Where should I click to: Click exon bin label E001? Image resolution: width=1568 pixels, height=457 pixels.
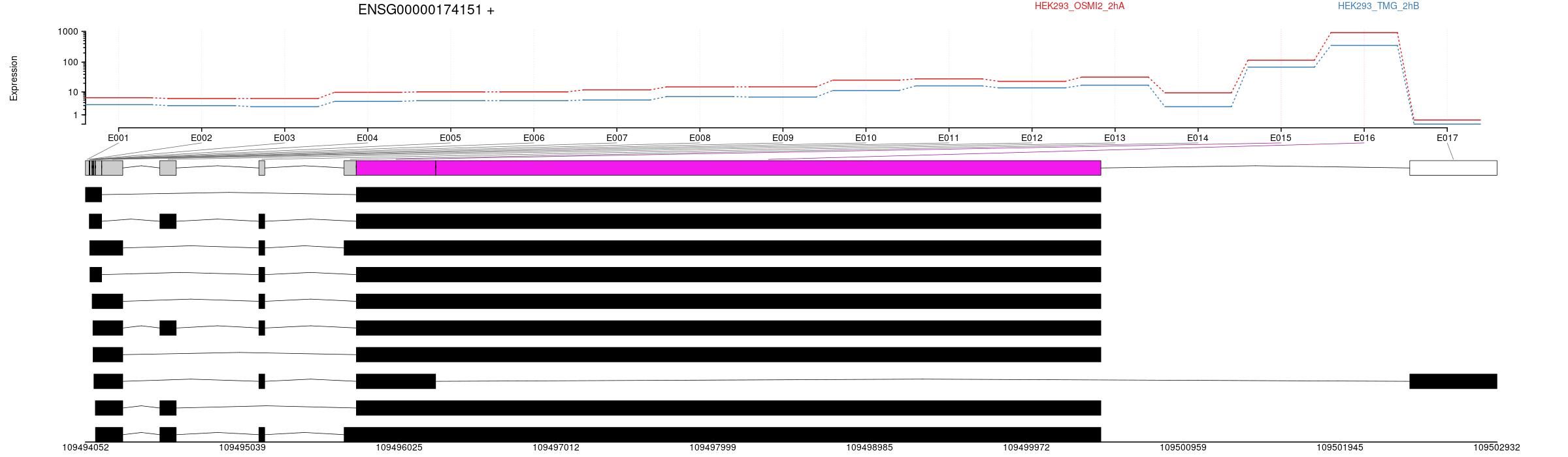click(x=118, y=138)
